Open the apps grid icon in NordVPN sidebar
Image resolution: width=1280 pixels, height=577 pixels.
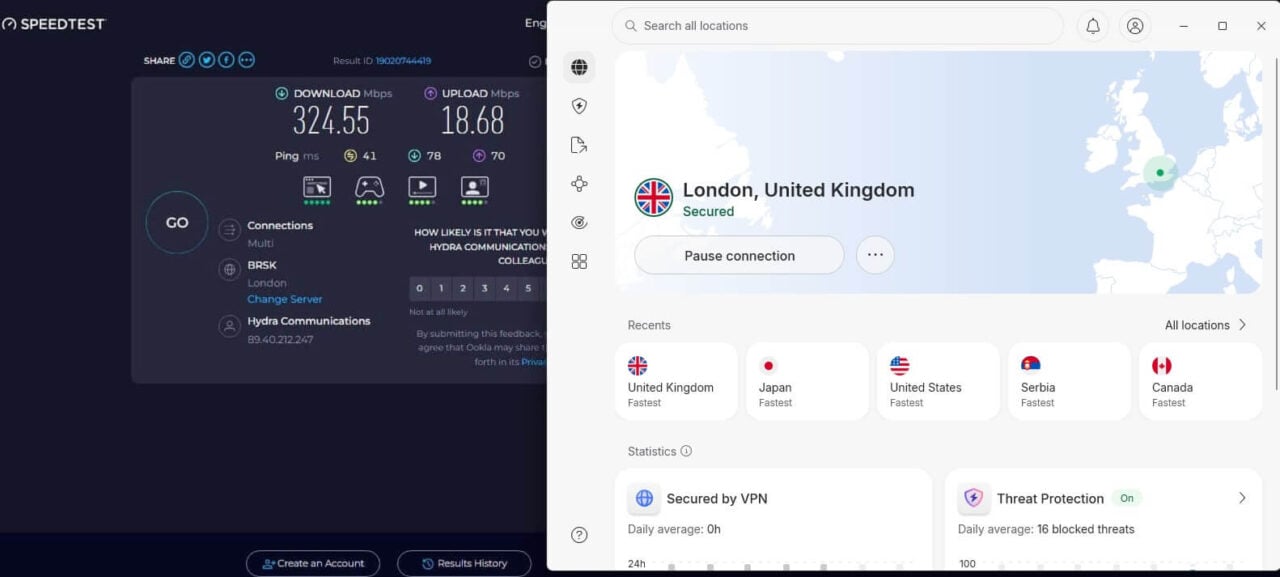coord(579,261)
